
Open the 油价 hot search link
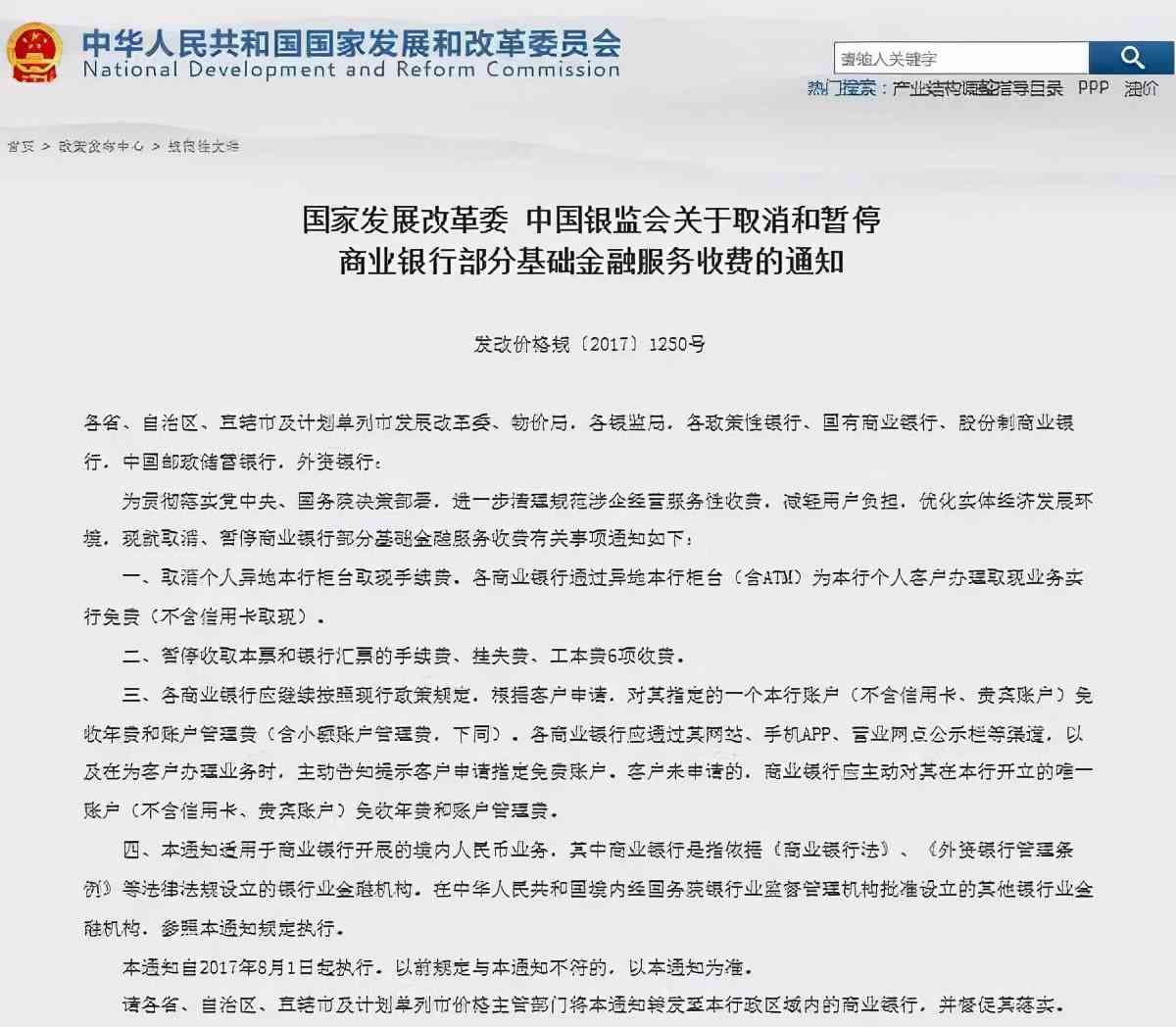coord(1141,88)
